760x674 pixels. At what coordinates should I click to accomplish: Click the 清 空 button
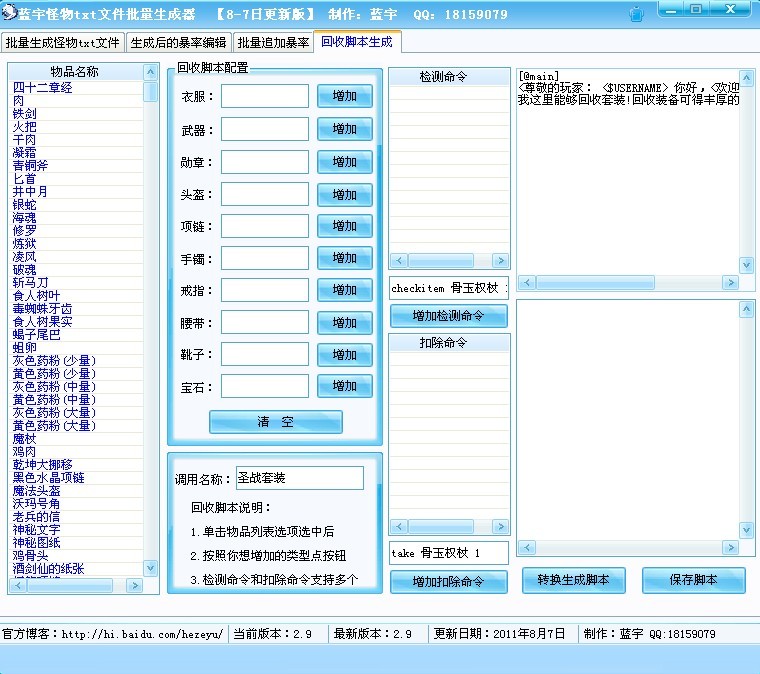[275, 422]
